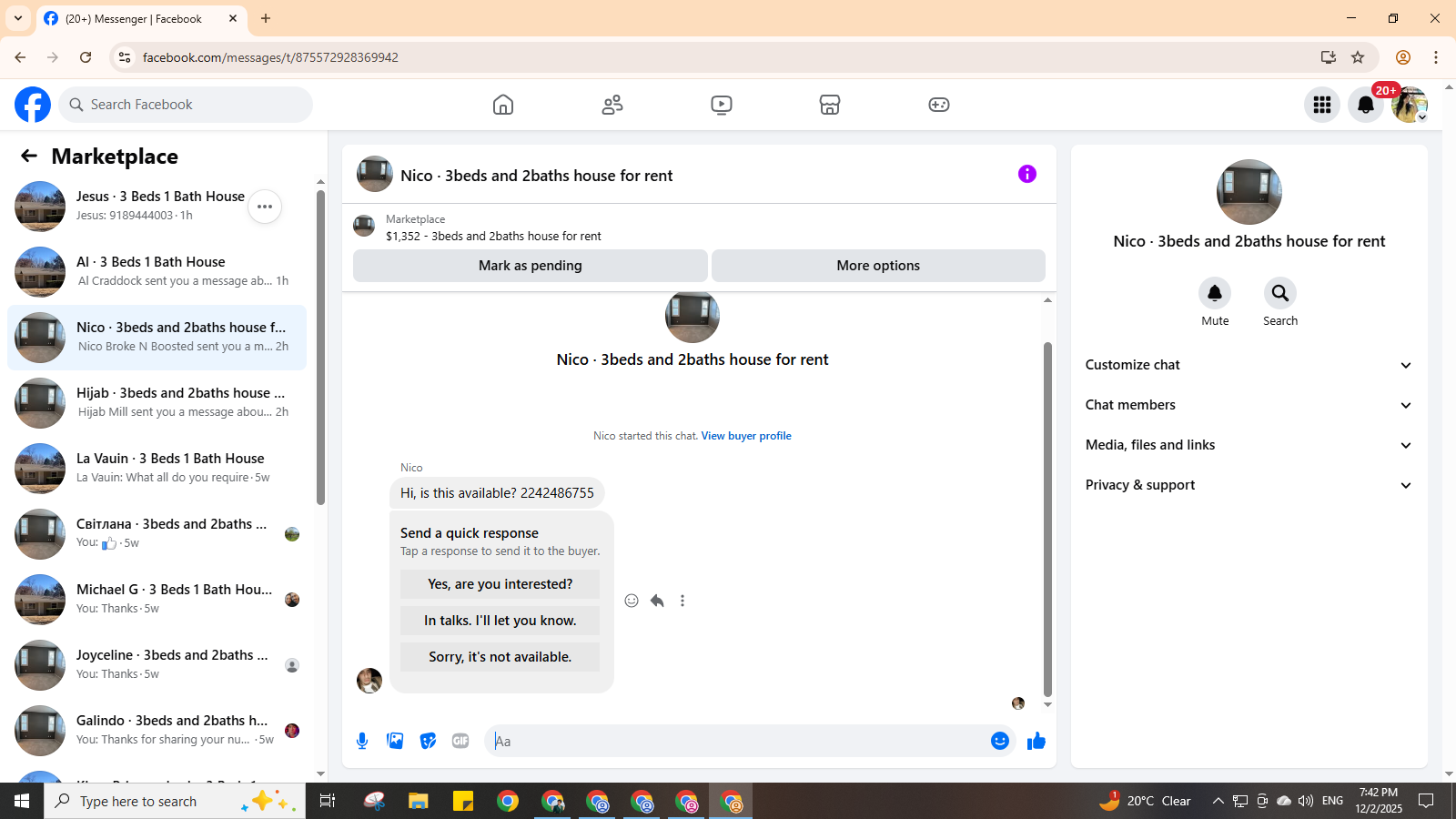1456x819 pixels.
Task: Open Windows Start menu
Action: (x=22, y=801)
